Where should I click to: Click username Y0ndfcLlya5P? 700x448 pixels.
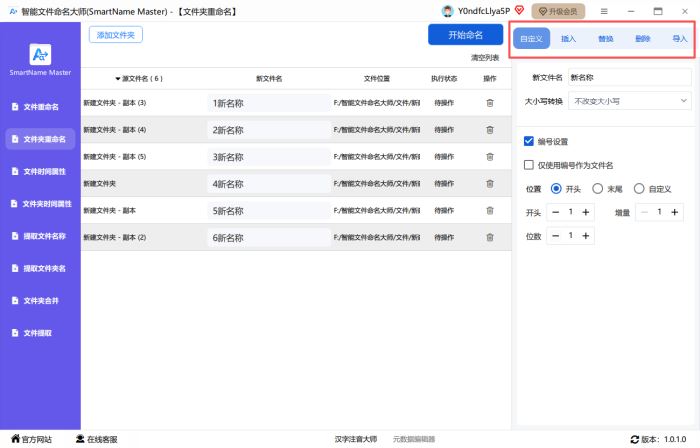(x=483, y=11)
